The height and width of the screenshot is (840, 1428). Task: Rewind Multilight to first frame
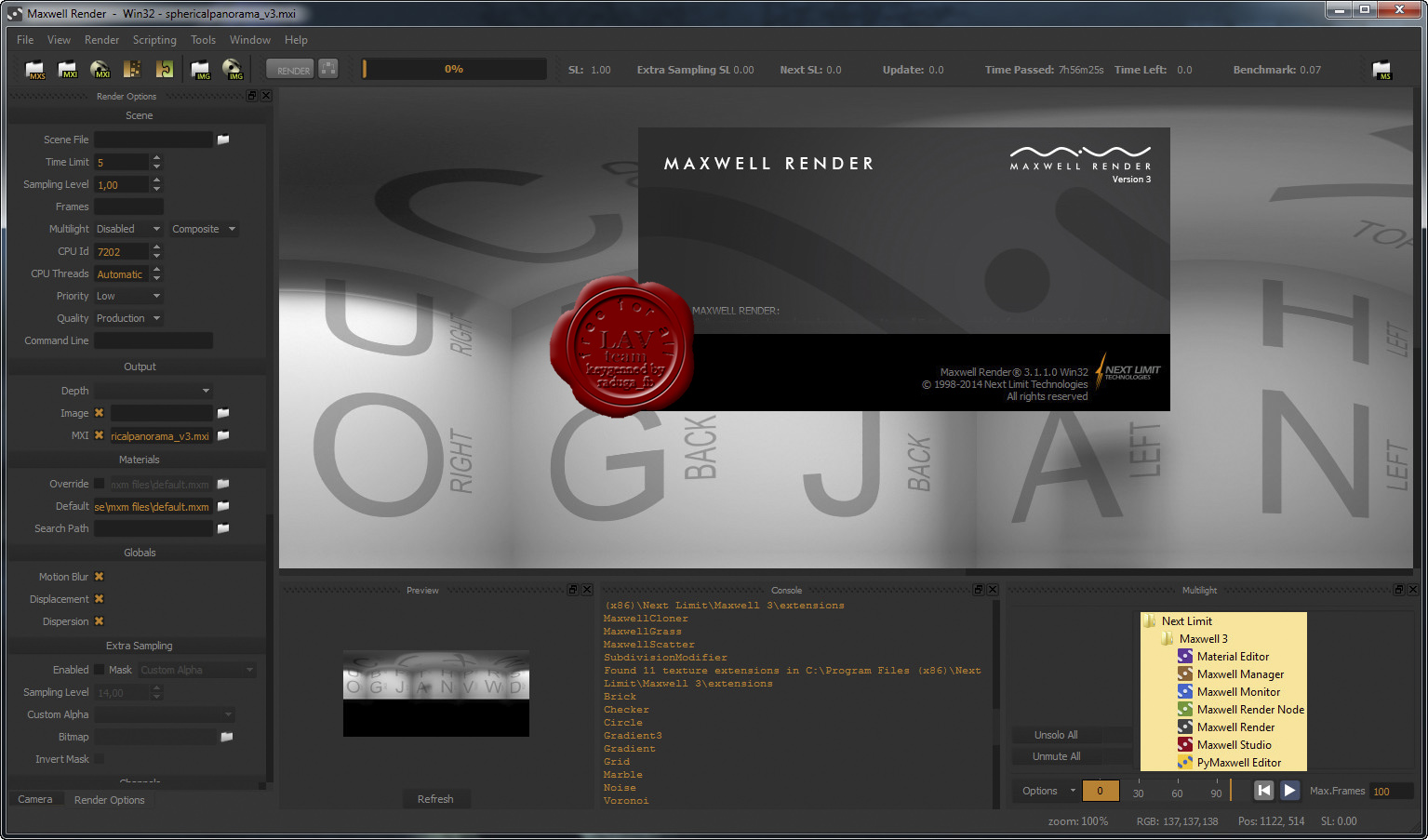1263,791
